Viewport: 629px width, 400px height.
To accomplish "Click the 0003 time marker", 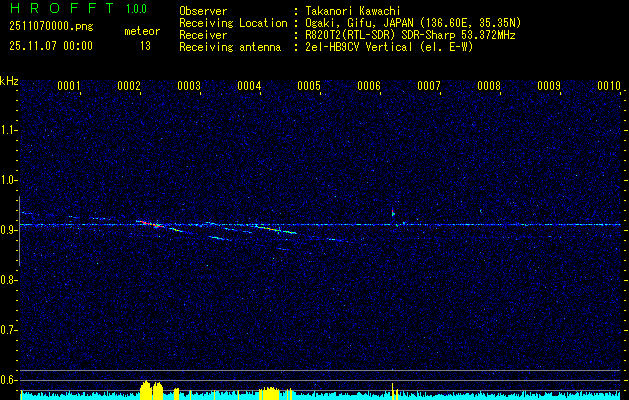I will point(189,86).
